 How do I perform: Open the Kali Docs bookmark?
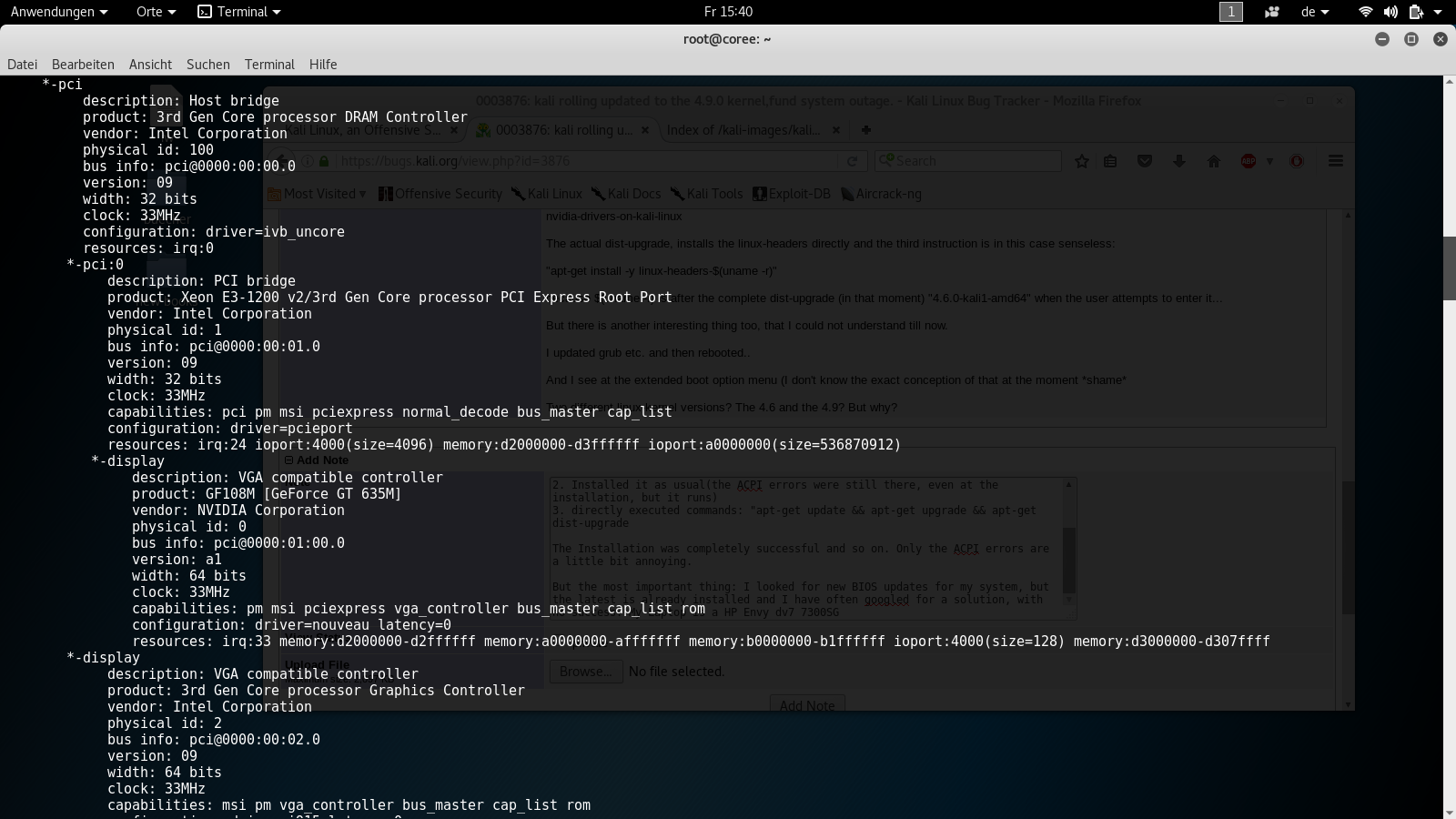coord(626,194)
